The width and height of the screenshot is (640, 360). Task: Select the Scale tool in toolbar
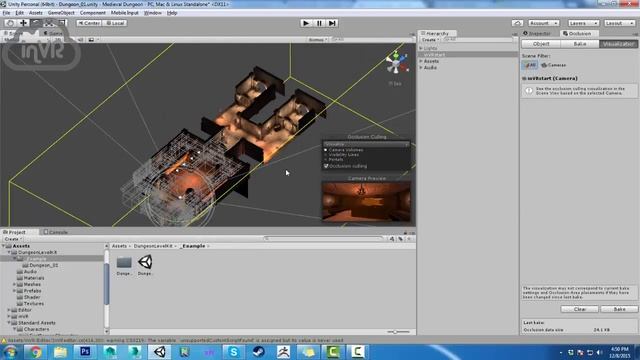pos(49,23)
